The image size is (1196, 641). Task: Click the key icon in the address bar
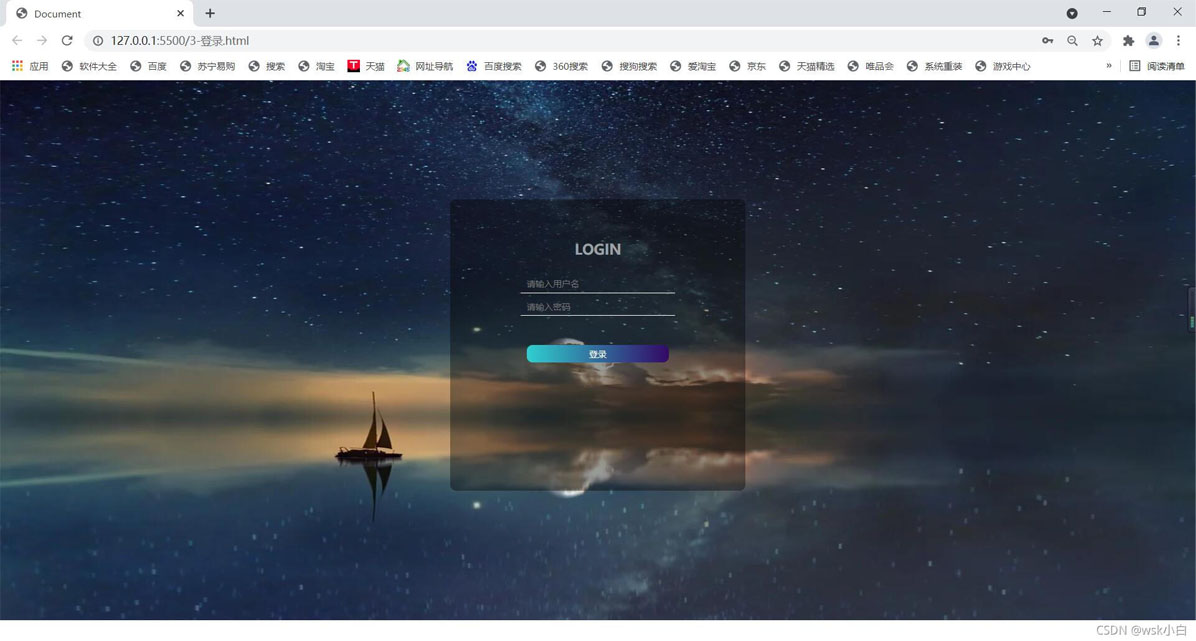tap(1047, 42)
